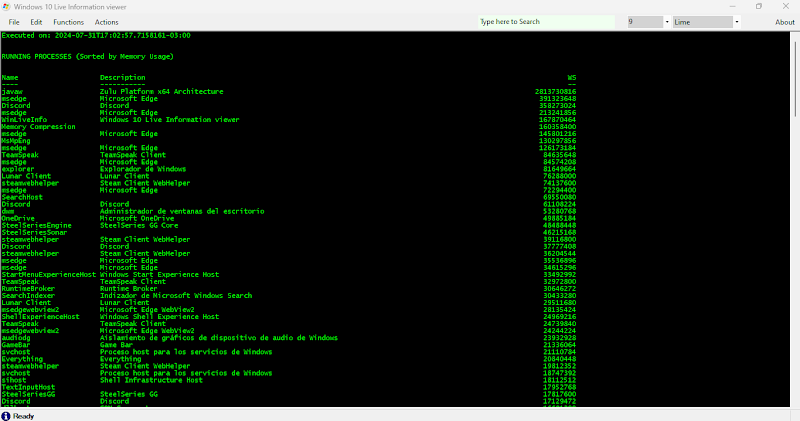The height and width of the screenshot is (421, 800).
Task: Click the 'Ready' status bar text
Action: (x=23, y=416)
